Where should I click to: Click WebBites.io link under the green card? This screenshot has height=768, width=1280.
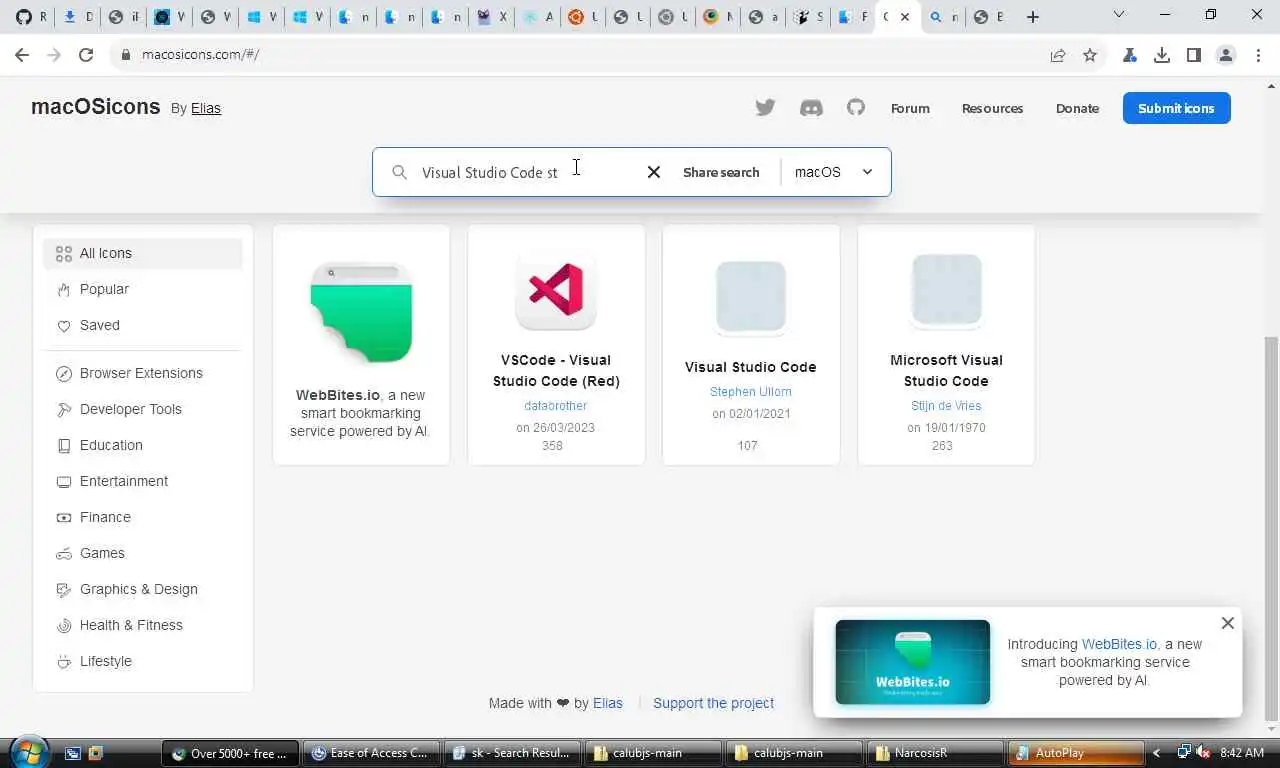click(x=338, y=395)
